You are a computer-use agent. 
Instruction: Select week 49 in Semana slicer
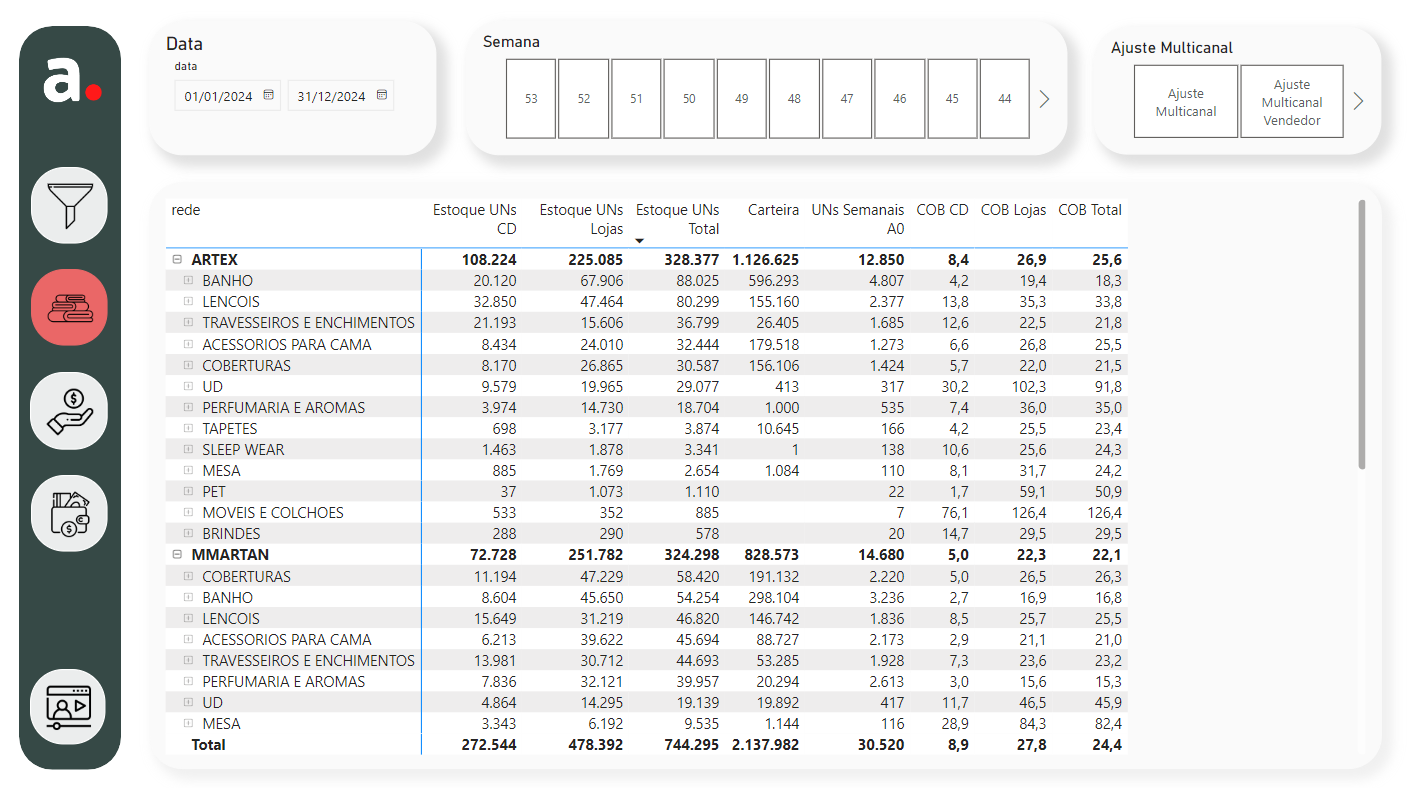pyautogui.click(x=742, y=99)
